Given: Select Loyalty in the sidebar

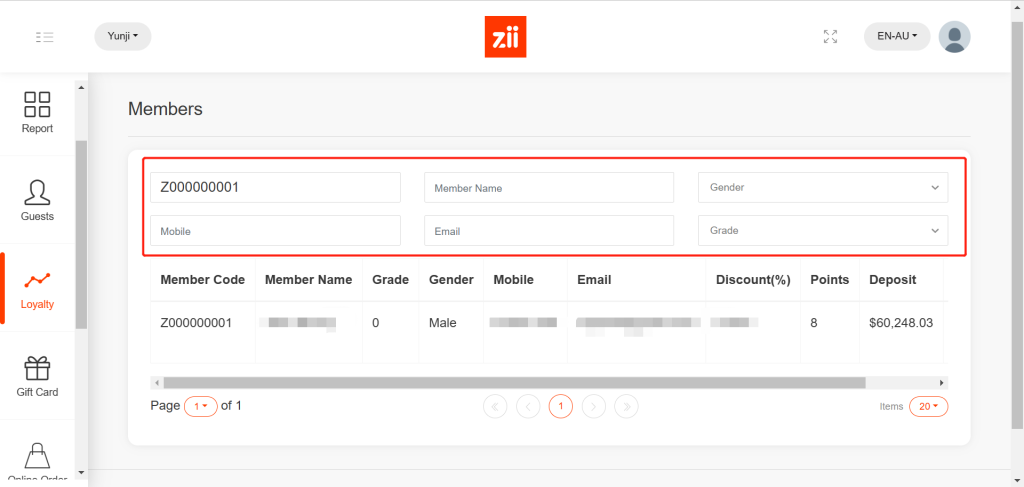Looking at the screenshot, I should tap(37, 289).
